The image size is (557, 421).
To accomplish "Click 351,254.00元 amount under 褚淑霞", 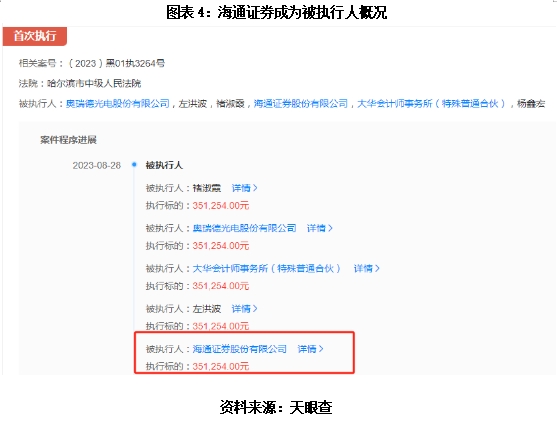I will click(221, 206).
